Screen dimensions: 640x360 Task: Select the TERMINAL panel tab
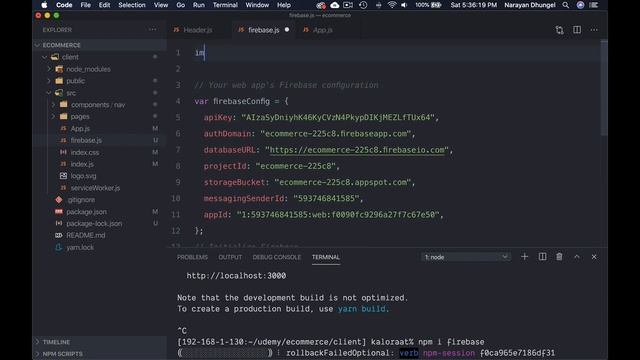(x=326, y=257)
